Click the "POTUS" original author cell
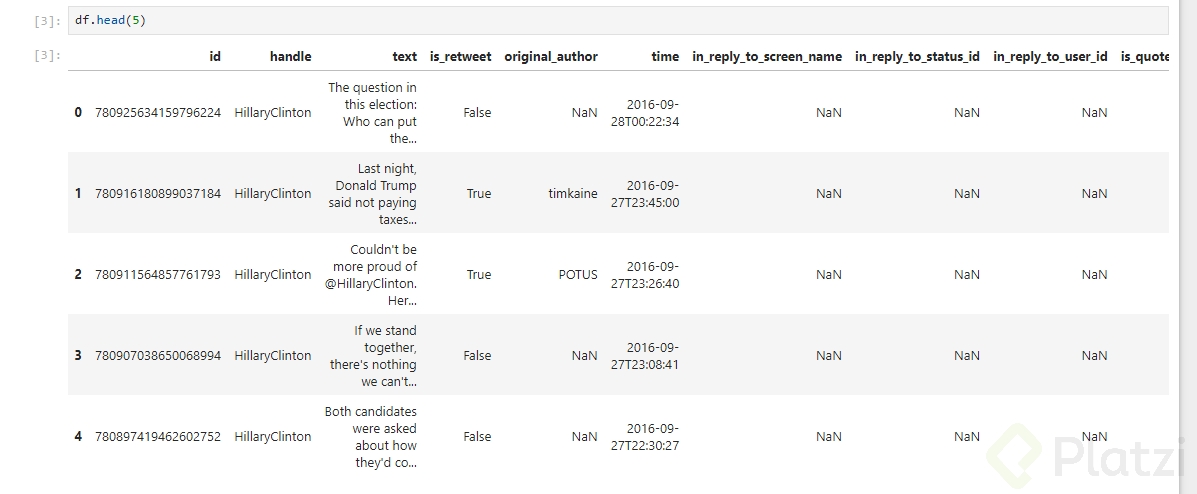 pyautogui.click(x=578, y=275)
